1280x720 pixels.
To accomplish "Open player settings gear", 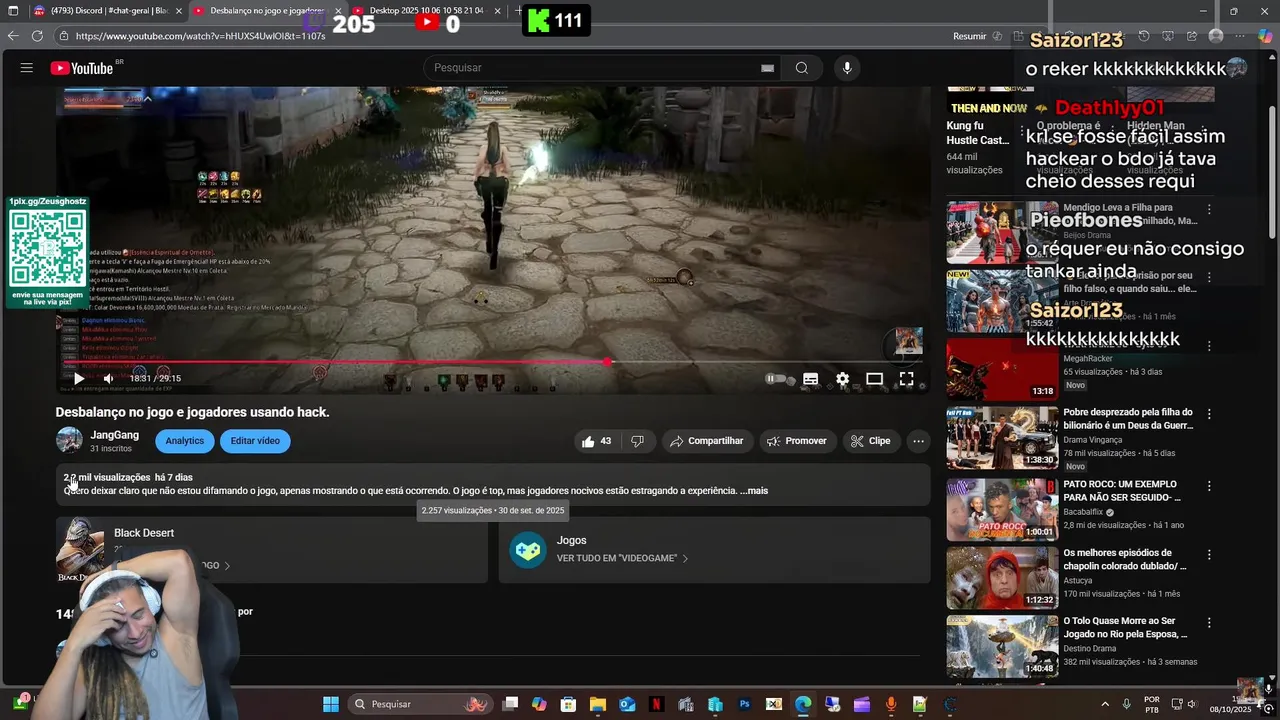I will click(x=843, y=379).
